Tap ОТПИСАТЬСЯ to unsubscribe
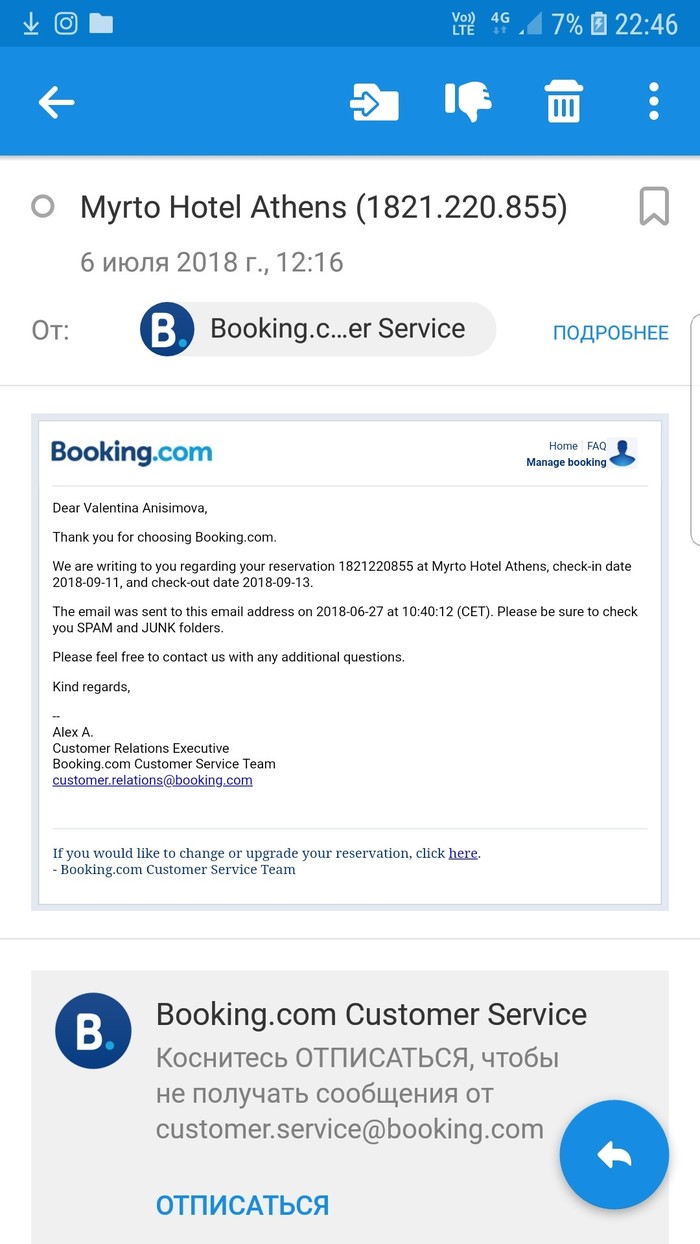 click(x=242, y=1205)
